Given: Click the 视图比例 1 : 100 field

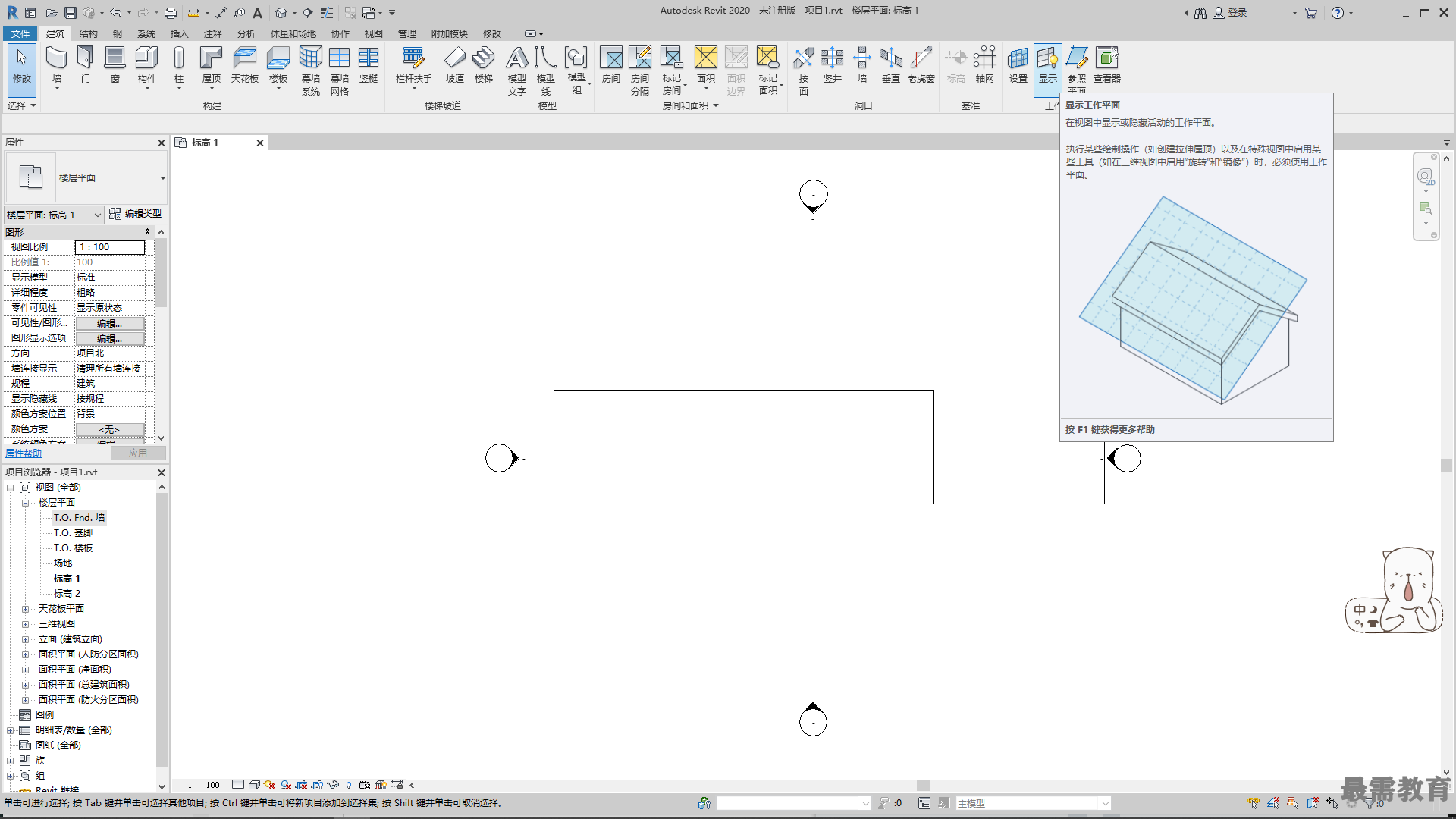Looking at the screenshot, I should [110, 247].
